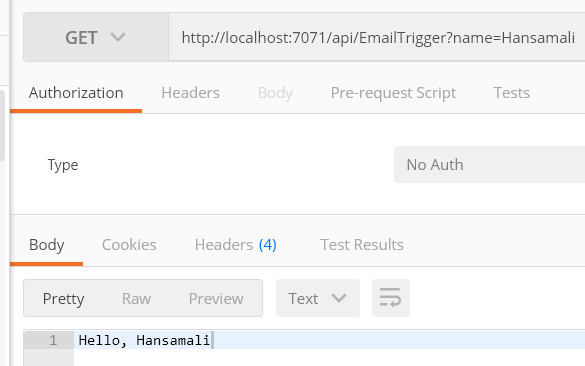The image size is (585, 366).
Task: Open the GET method dropdown
Action: coord(96,37)
